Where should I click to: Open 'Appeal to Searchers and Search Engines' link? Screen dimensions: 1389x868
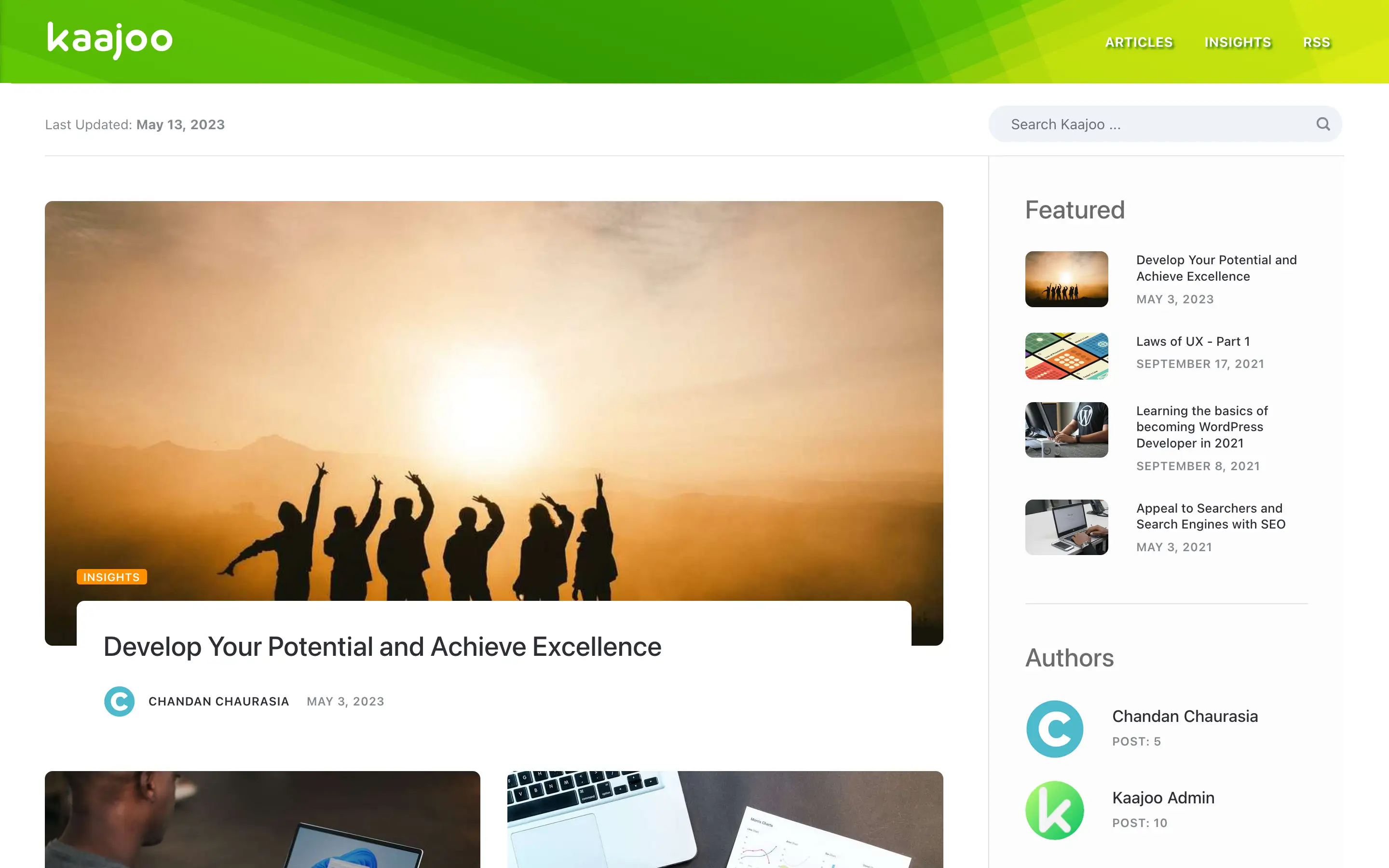coord(1211,516)
